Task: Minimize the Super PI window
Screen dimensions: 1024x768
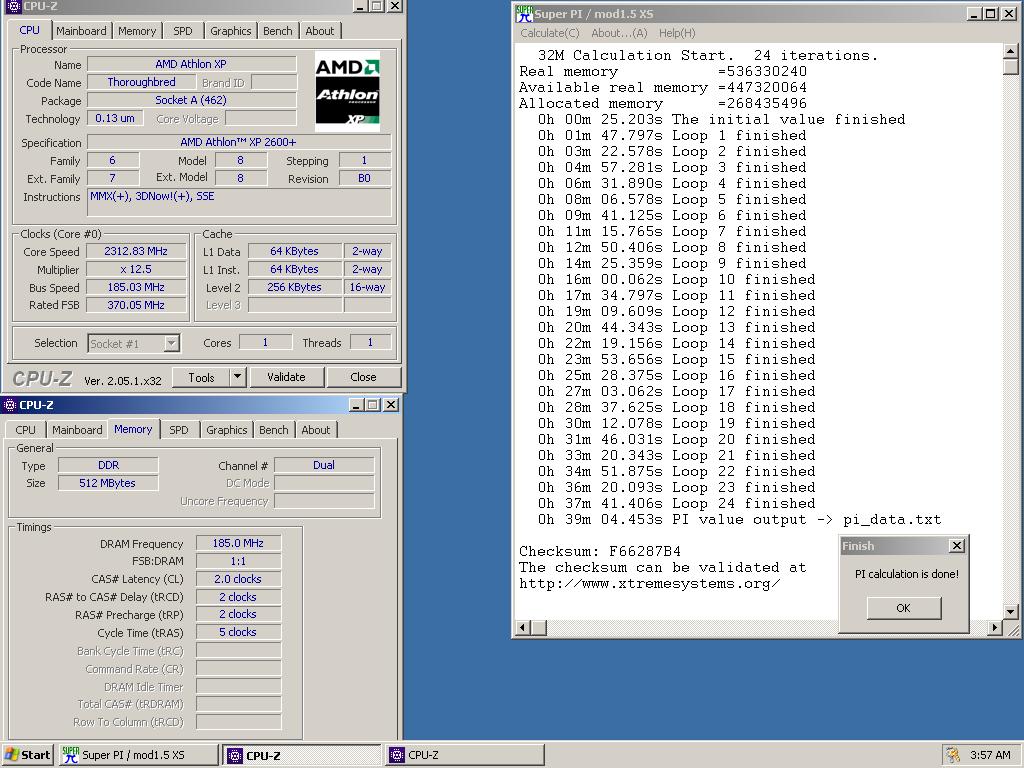Action: click(x=974, y=13)
